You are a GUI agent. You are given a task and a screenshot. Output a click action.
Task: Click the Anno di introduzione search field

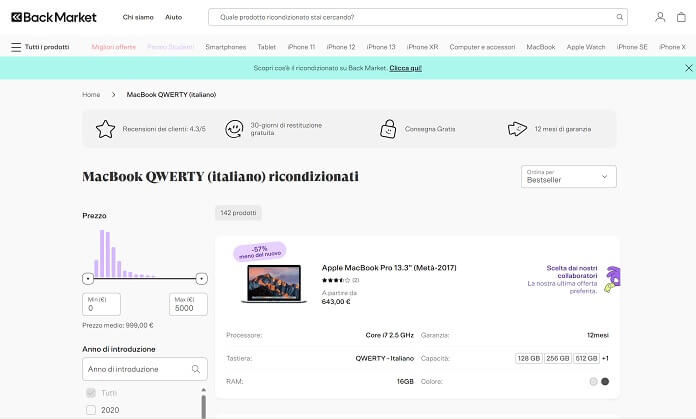tap(145, 369)
